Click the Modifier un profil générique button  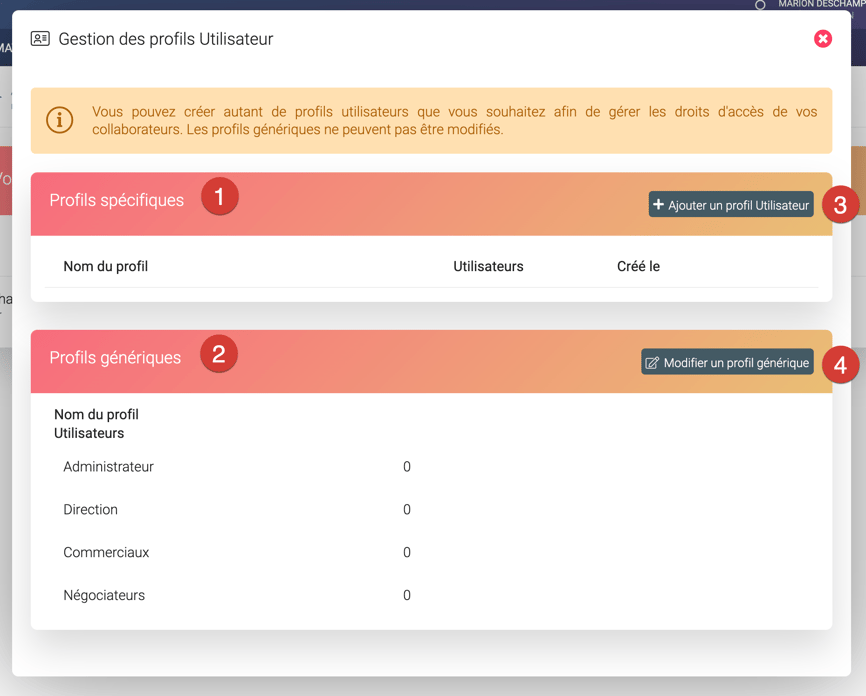pos(727,362)
